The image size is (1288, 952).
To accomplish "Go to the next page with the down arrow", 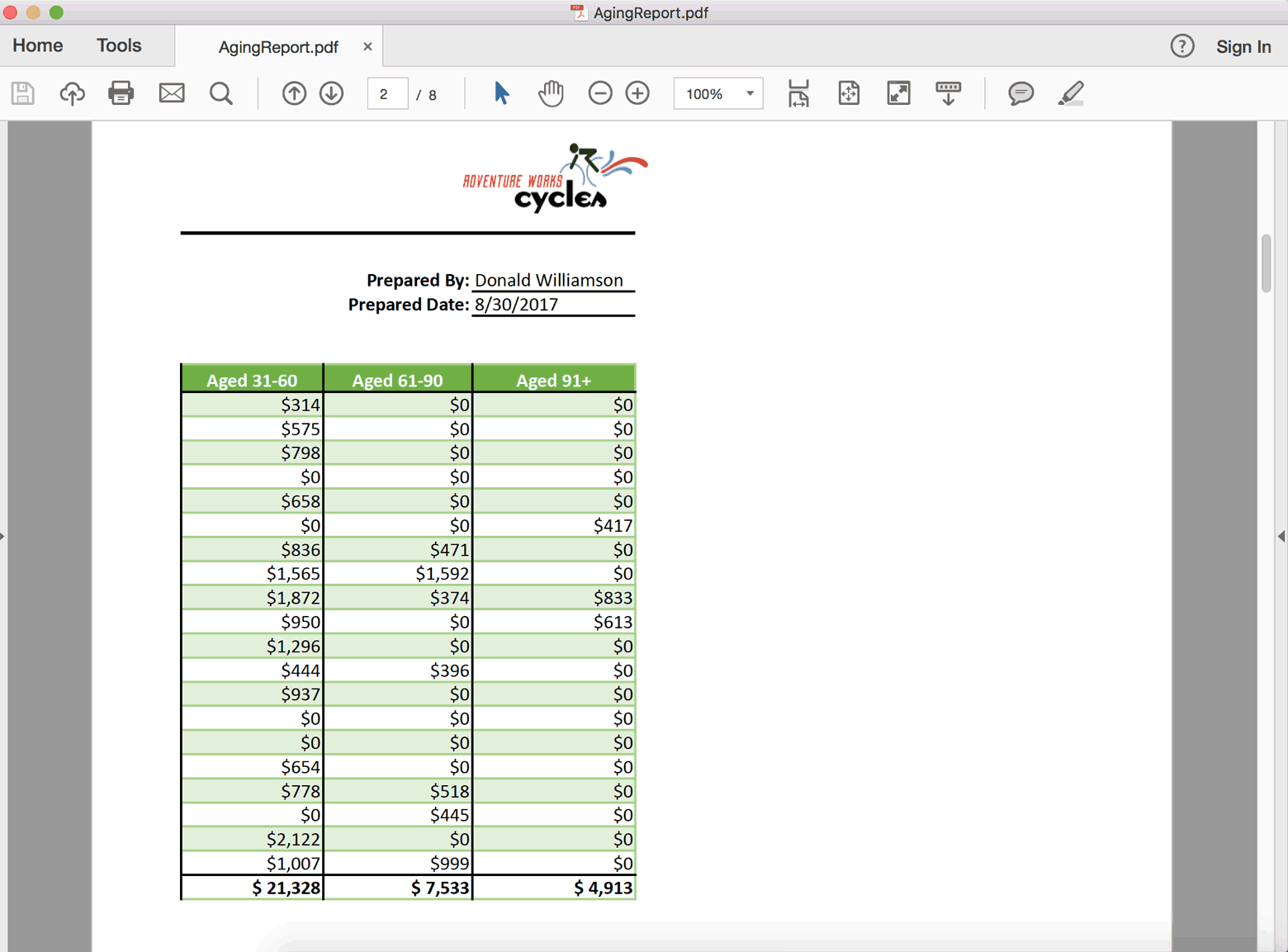I will (x=331, y=93).
